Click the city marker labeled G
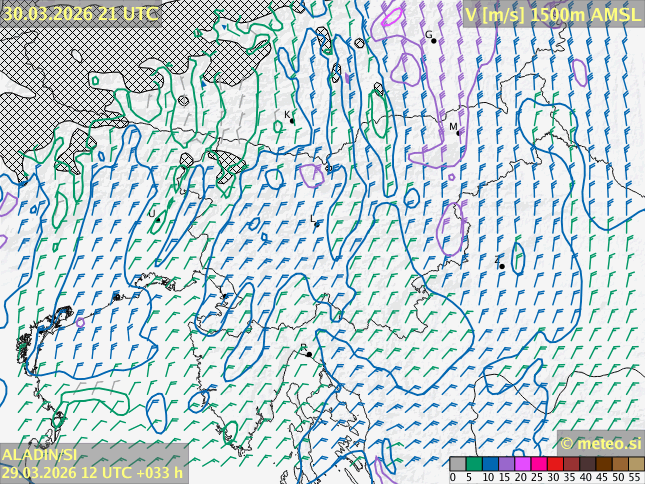Screen dimensions: 645x484 coord(433,40)
